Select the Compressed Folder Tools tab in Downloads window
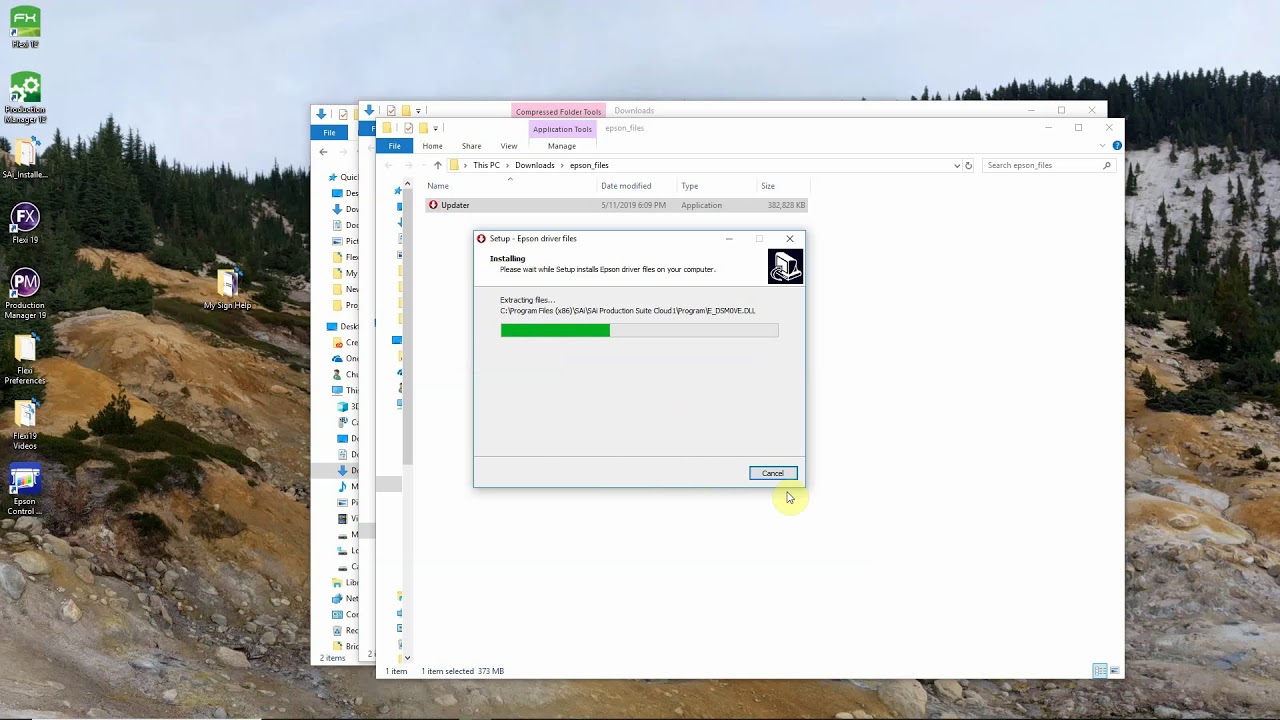The width and height of the screenshot is (1280, 720). (x=558, y=112)
